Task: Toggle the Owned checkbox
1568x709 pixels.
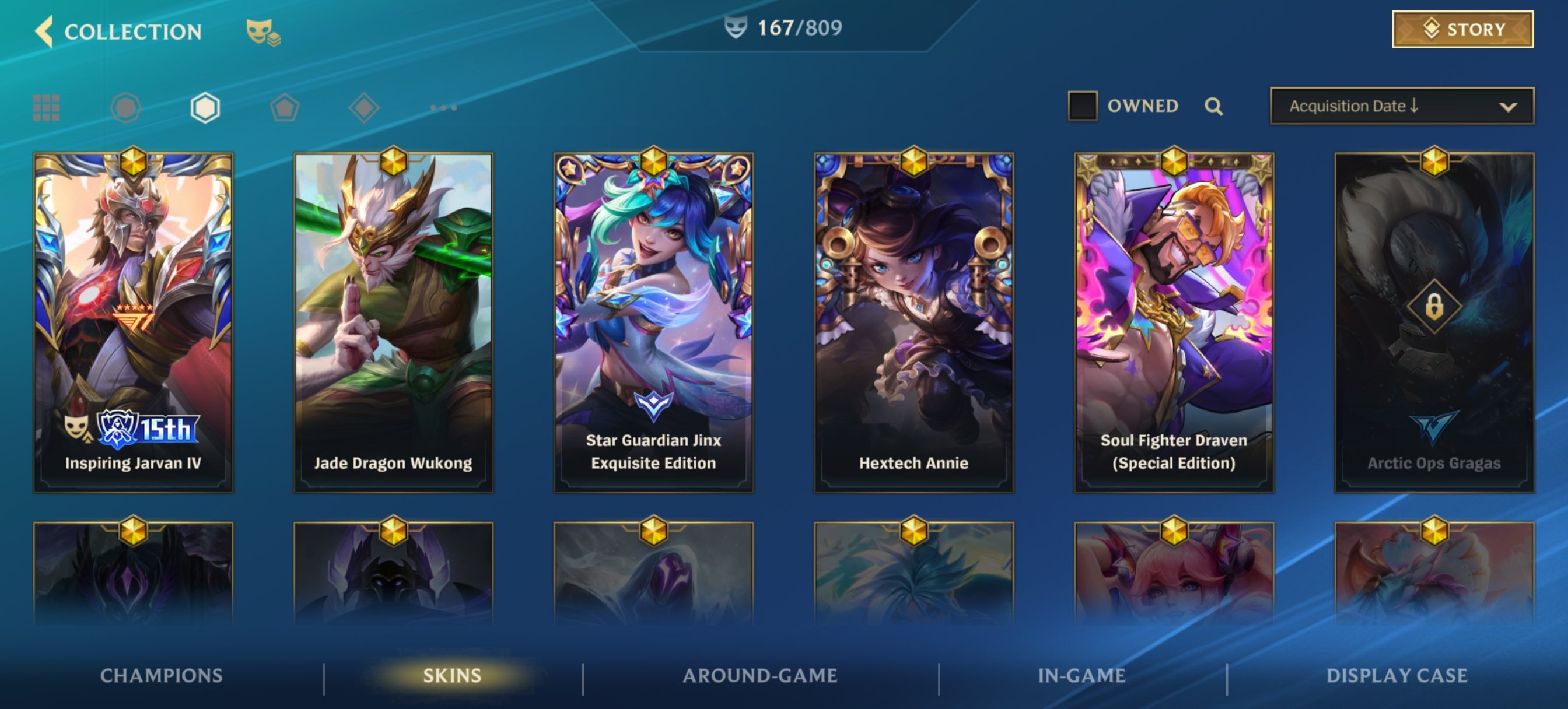Action: pos(1083,106)
